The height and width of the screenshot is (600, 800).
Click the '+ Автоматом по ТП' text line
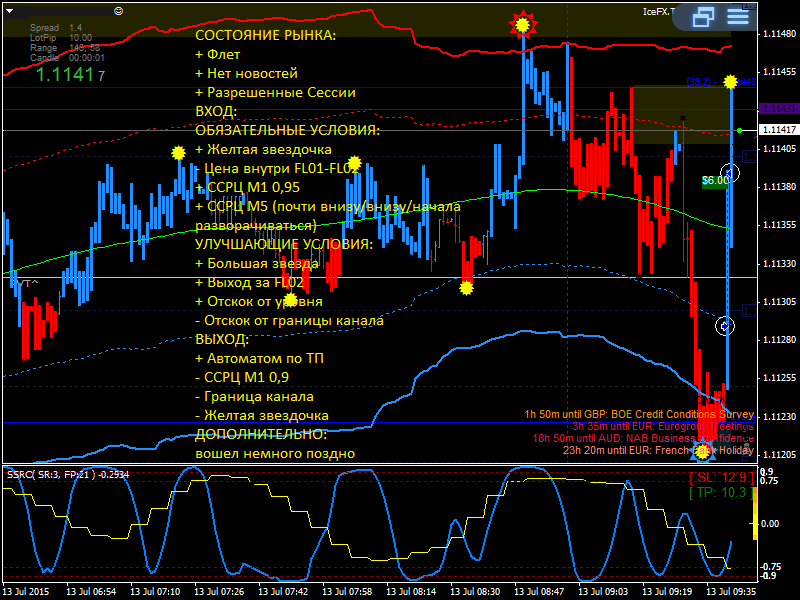pos(259,358)
